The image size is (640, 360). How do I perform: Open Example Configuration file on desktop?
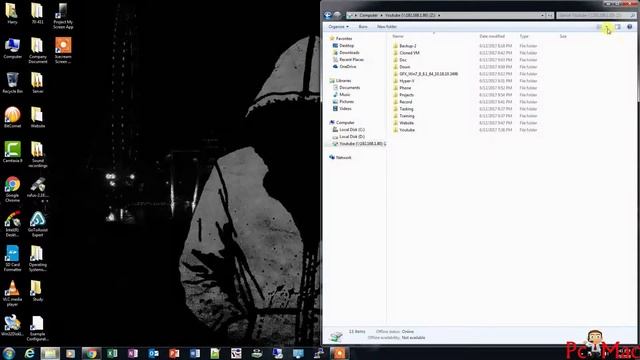38,328
